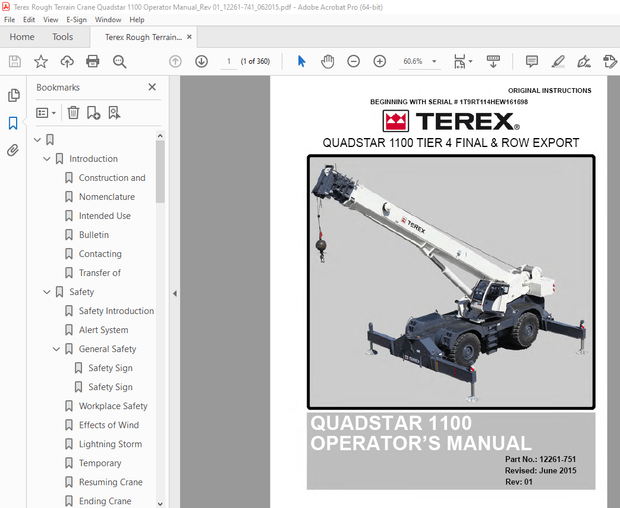The image size is (620, 508).
Task: Open the Temporary bookmark
Action: tap(100, 463)
